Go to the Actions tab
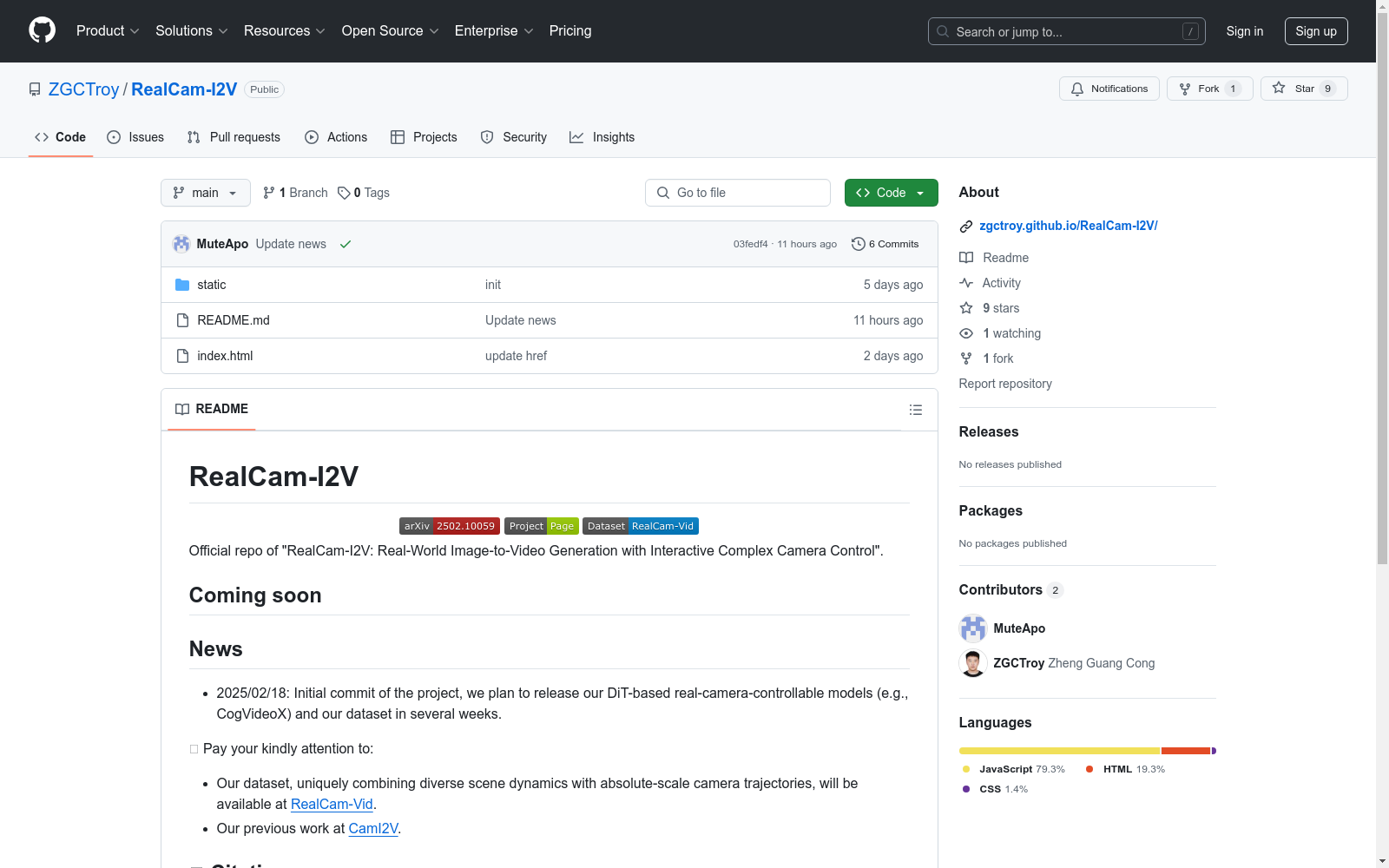This screenshot has height=868, width=1389. click(x=336, y=137)
